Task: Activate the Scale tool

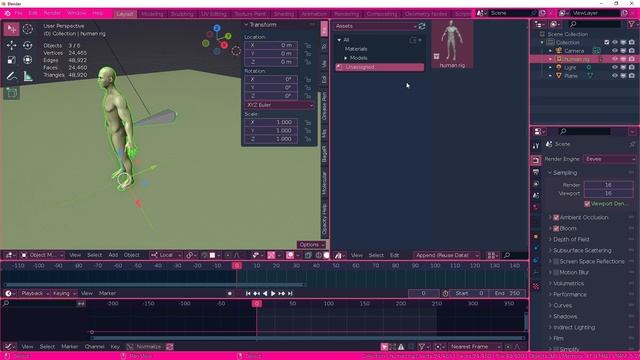Action: coord(11,60)
